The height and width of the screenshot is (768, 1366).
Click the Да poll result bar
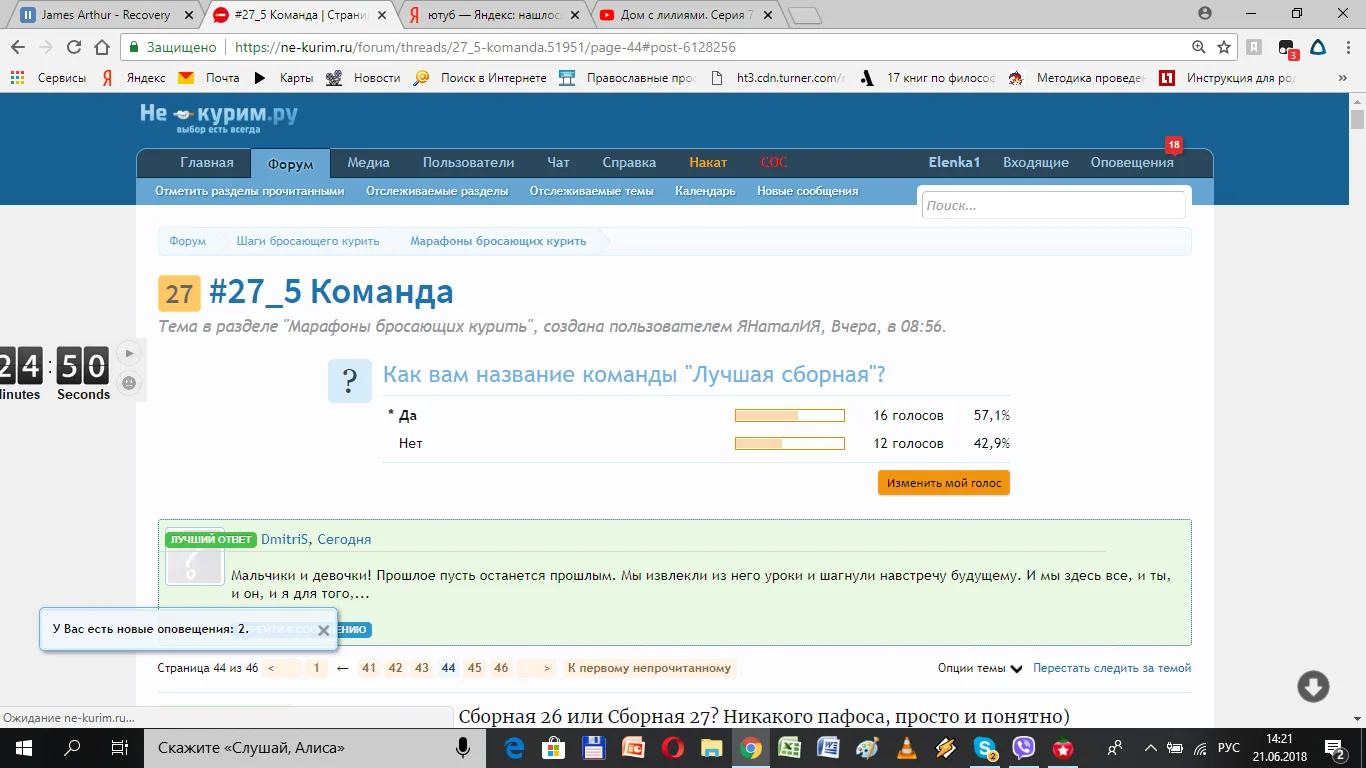pyautogui.click(x=789, y=416)
